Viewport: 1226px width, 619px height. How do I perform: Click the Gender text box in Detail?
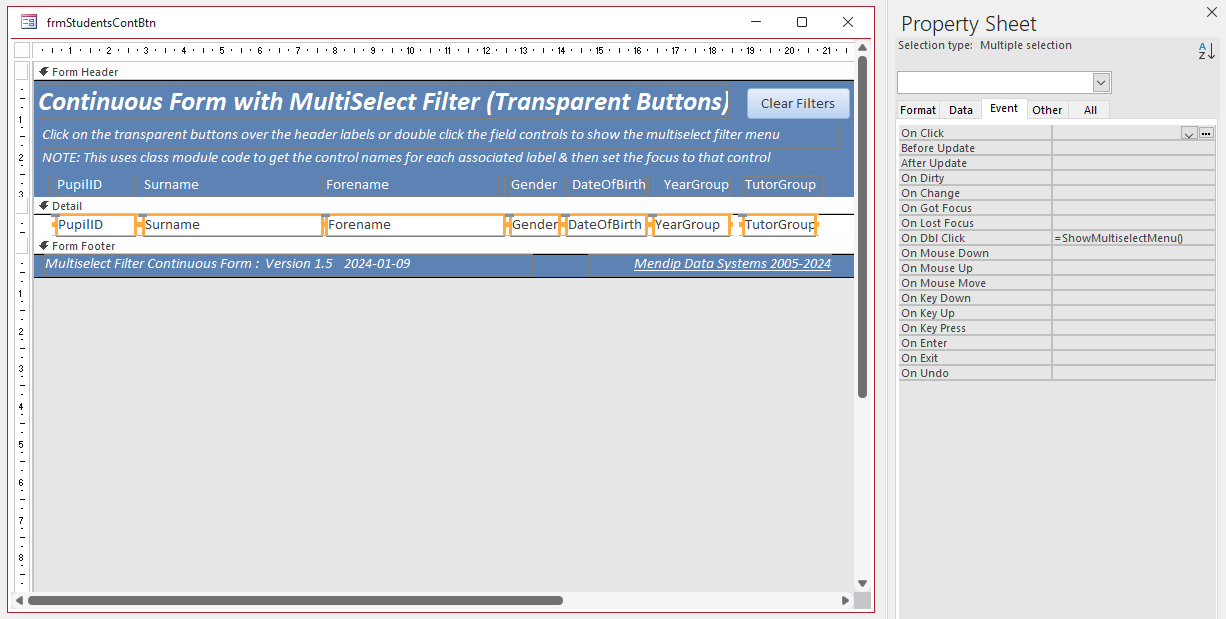tap(535, 225)
